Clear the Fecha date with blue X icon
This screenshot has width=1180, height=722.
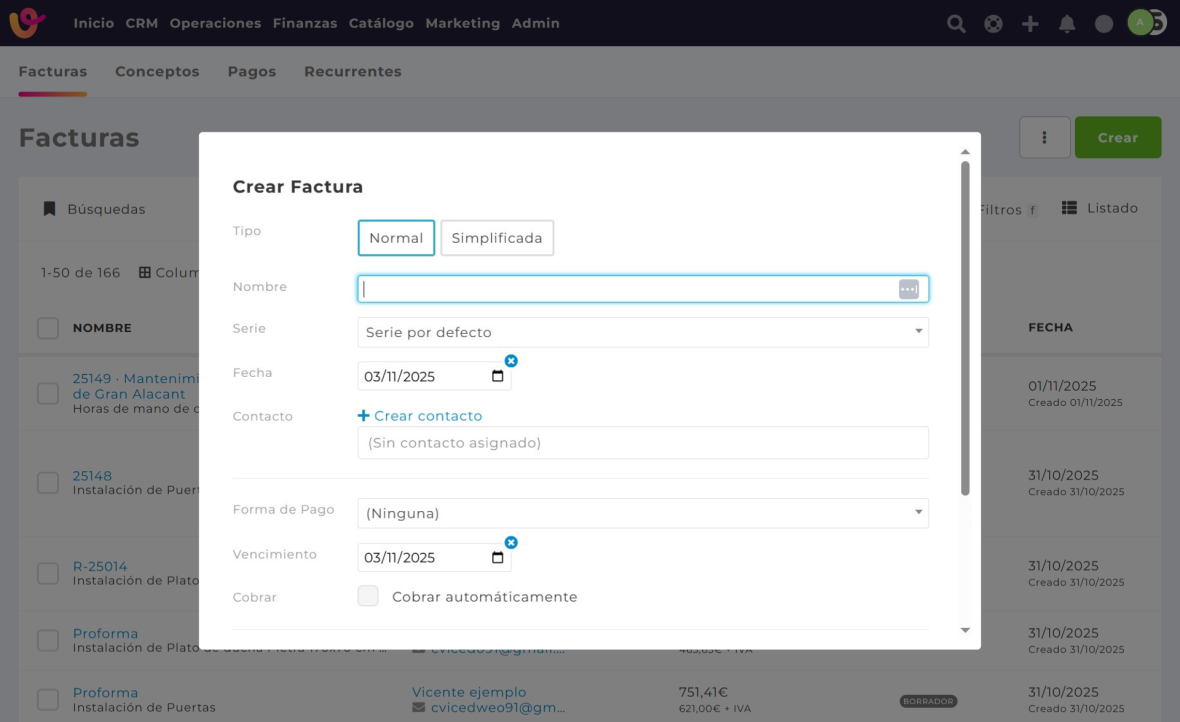(511, 361)
